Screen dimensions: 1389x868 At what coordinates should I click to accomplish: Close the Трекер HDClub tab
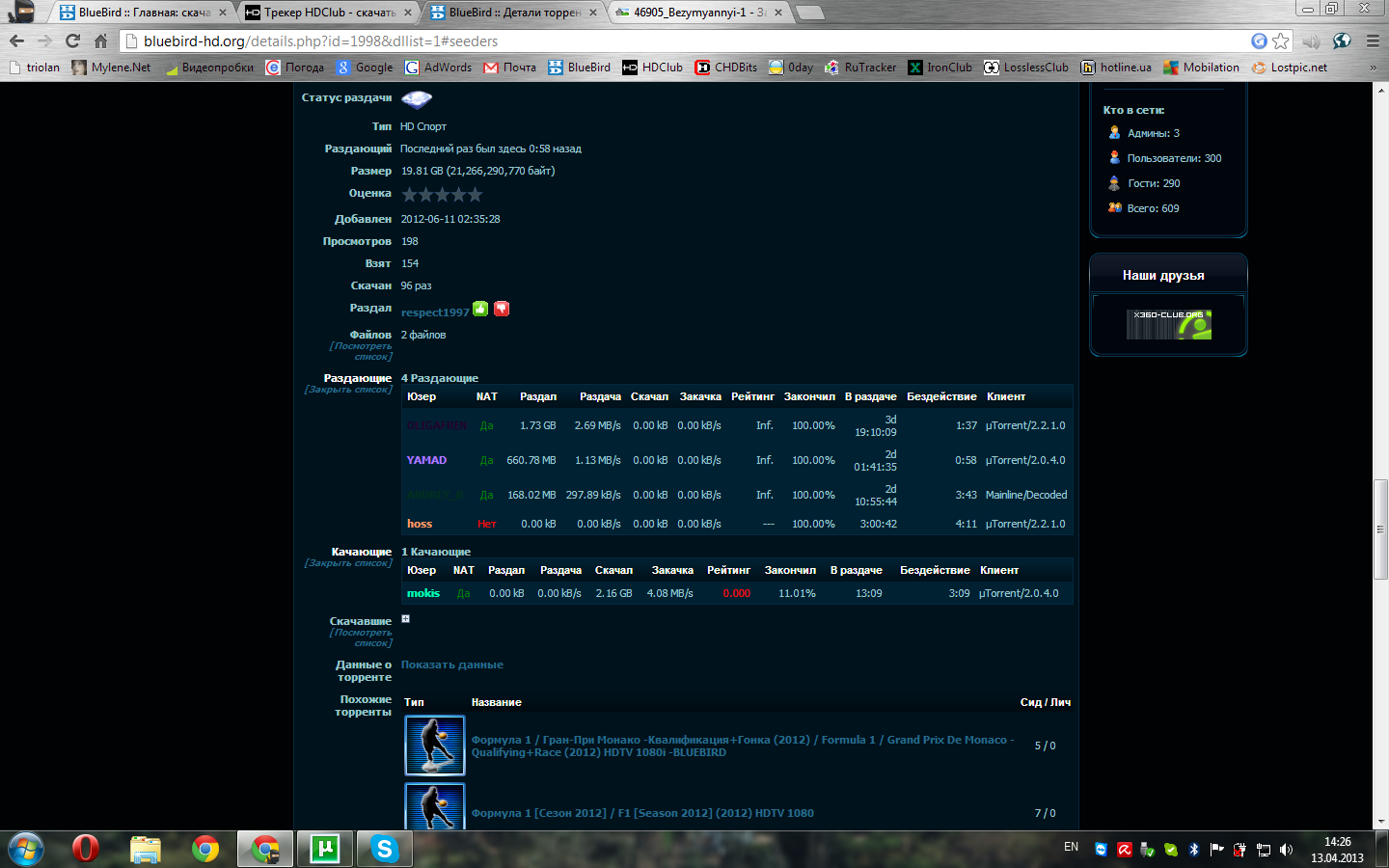408,13
